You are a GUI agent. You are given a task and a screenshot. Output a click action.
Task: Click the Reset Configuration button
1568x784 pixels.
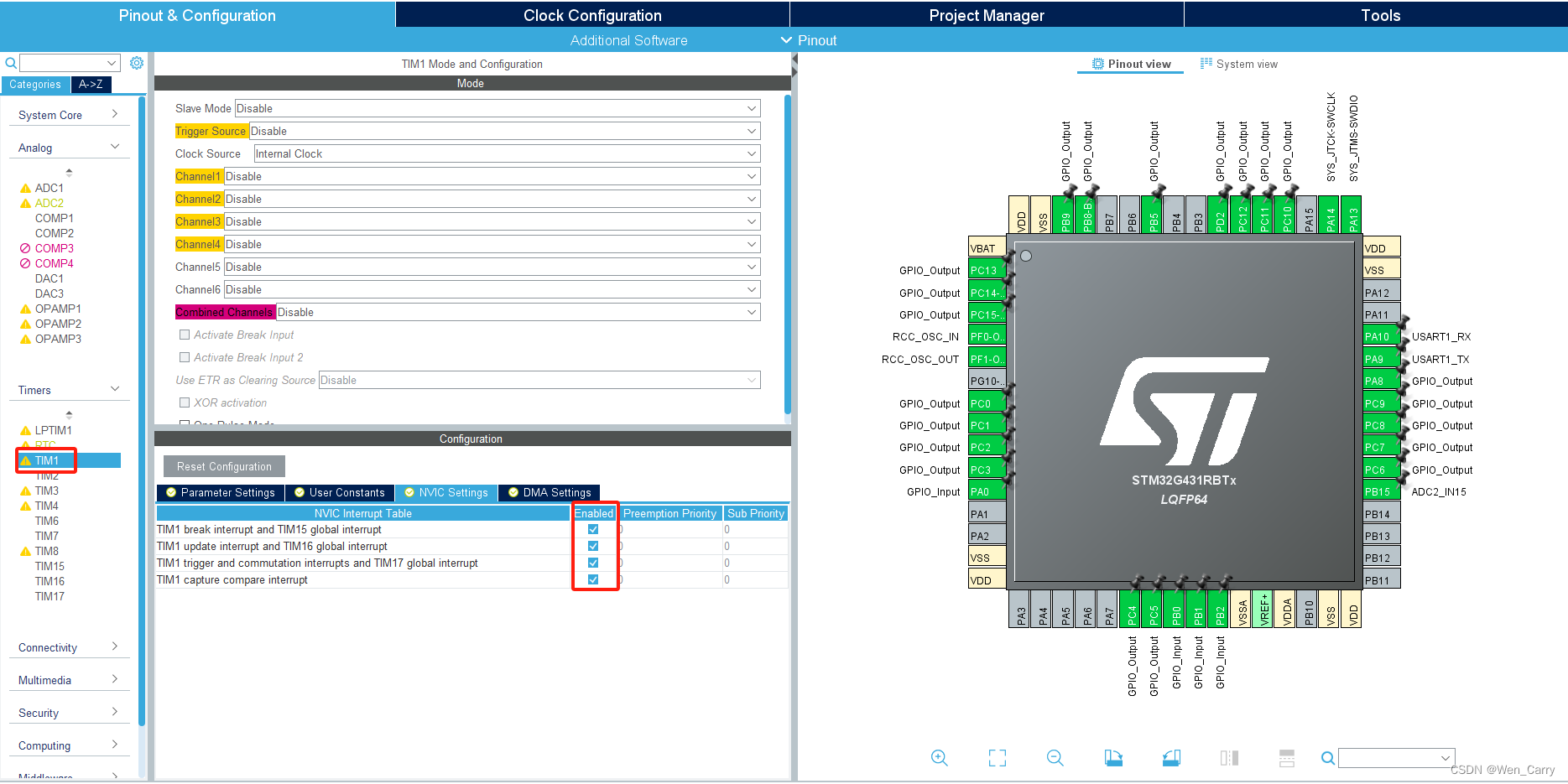pyautogui.click(x=224, y=466)
